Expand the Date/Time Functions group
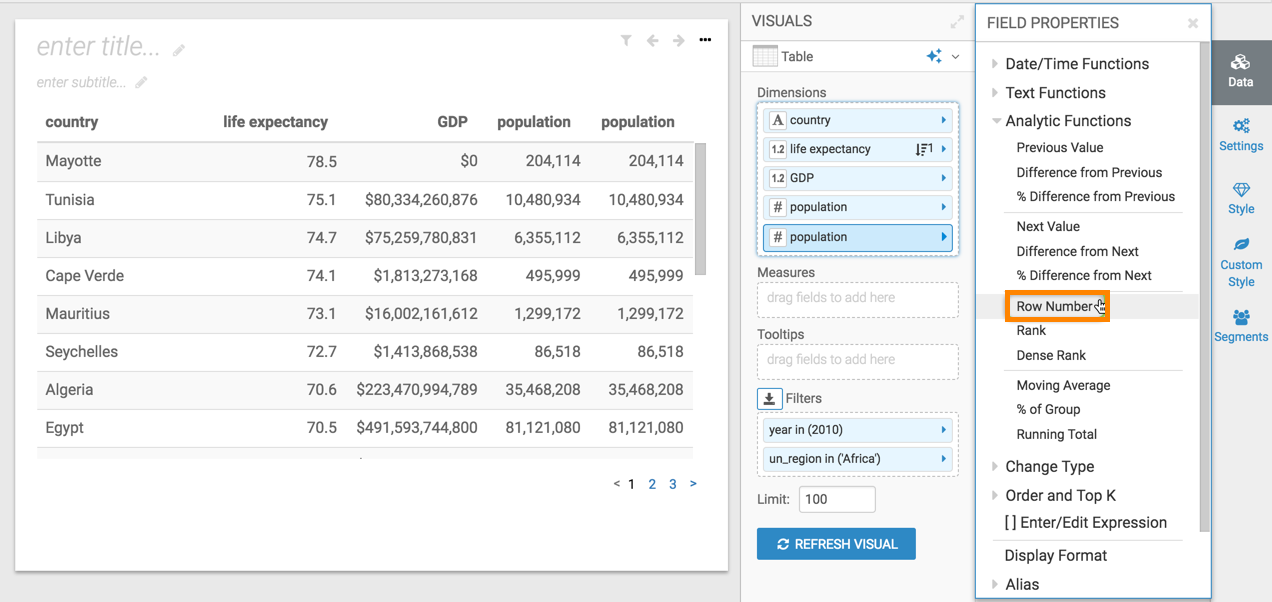Viewport: 1272px width, 602px height. pyautogui.click(x=1076, y=64)
